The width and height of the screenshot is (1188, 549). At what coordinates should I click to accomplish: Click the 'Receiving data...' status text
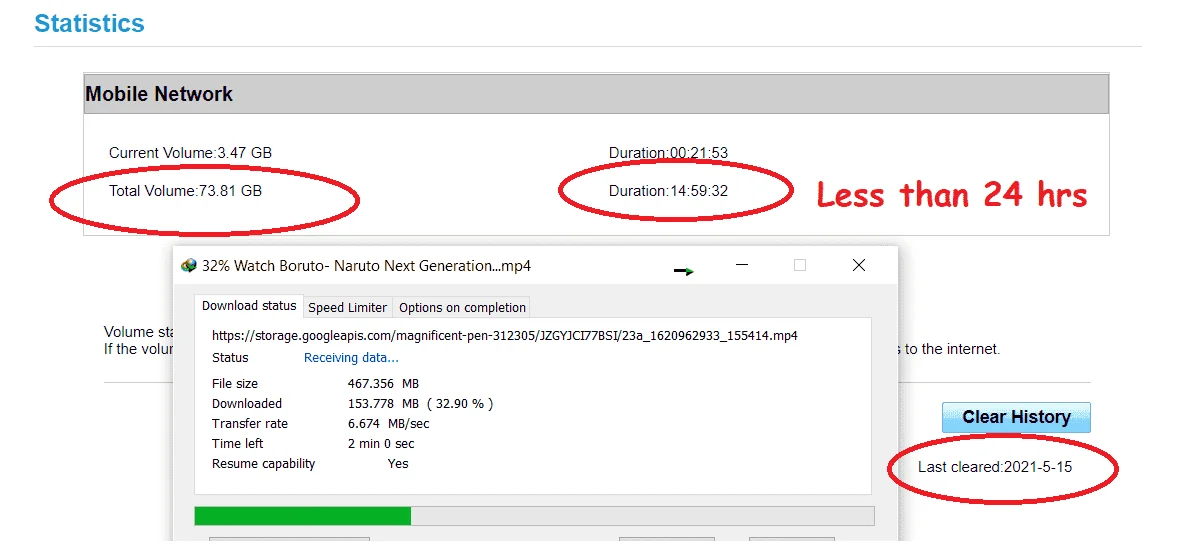351,357
